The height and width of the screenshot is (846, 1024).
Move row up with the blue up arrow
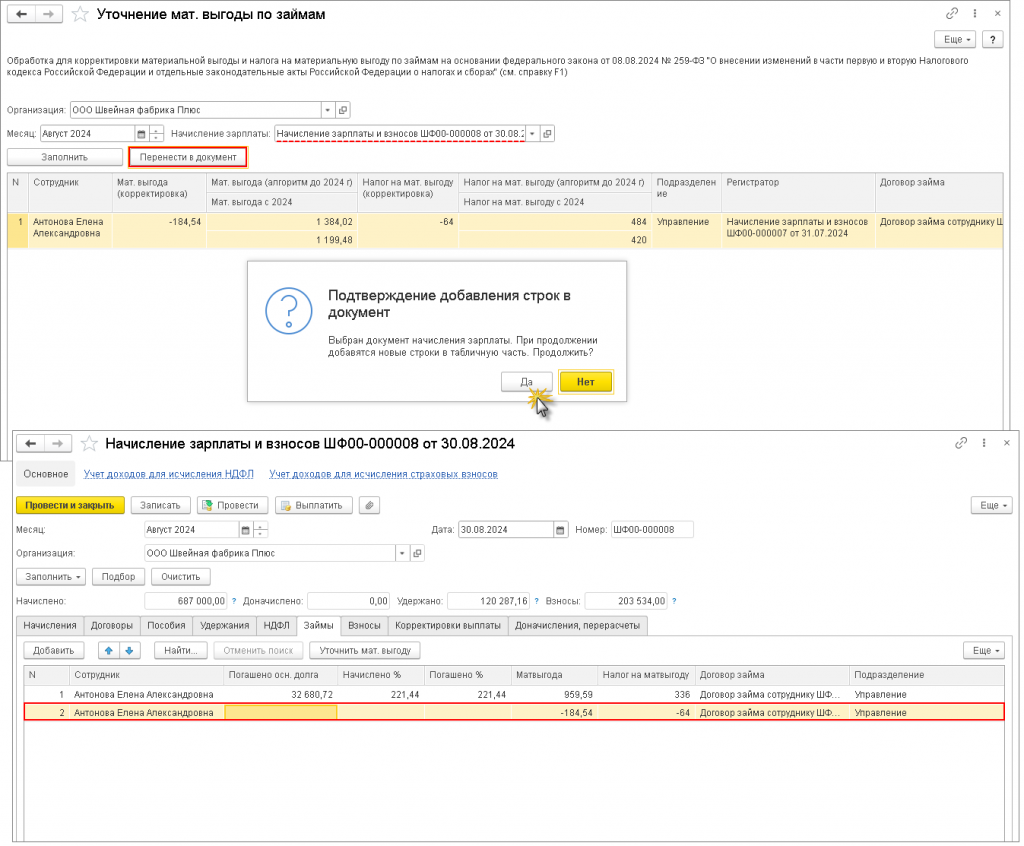click(x=109, y=651)
